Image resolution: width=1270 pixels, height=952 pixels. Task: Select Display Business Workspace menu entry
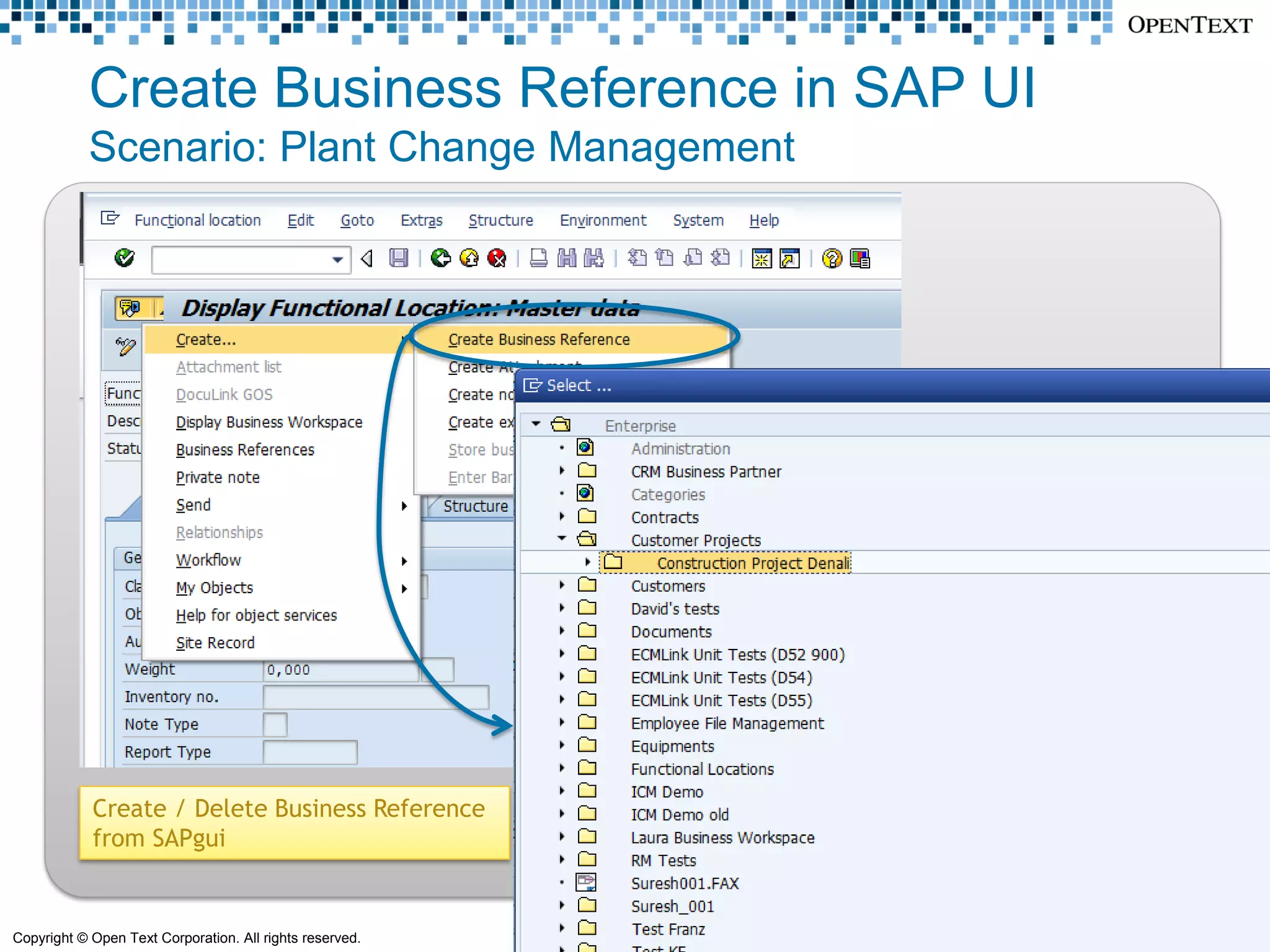269,422
